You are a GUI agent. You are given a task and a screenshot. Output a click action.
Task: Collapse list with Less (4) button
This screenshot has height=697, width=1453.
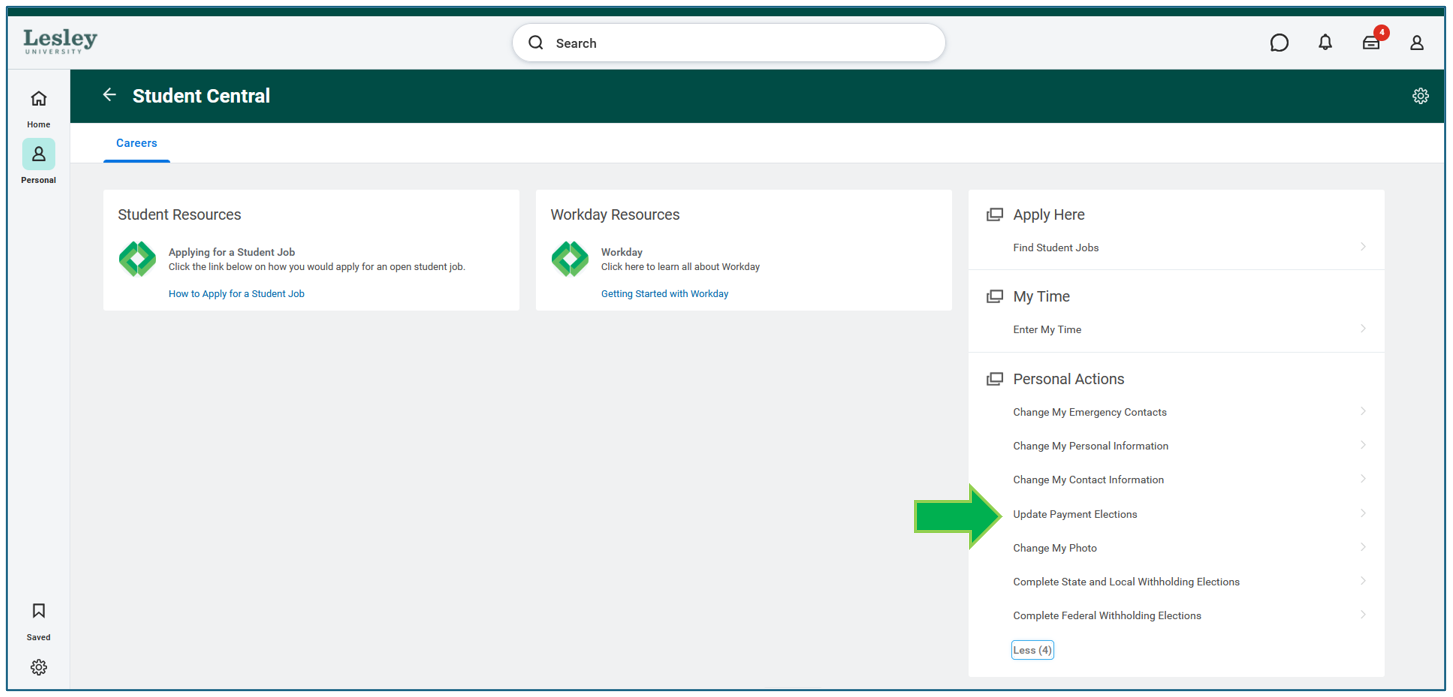tap(1032, 650)
